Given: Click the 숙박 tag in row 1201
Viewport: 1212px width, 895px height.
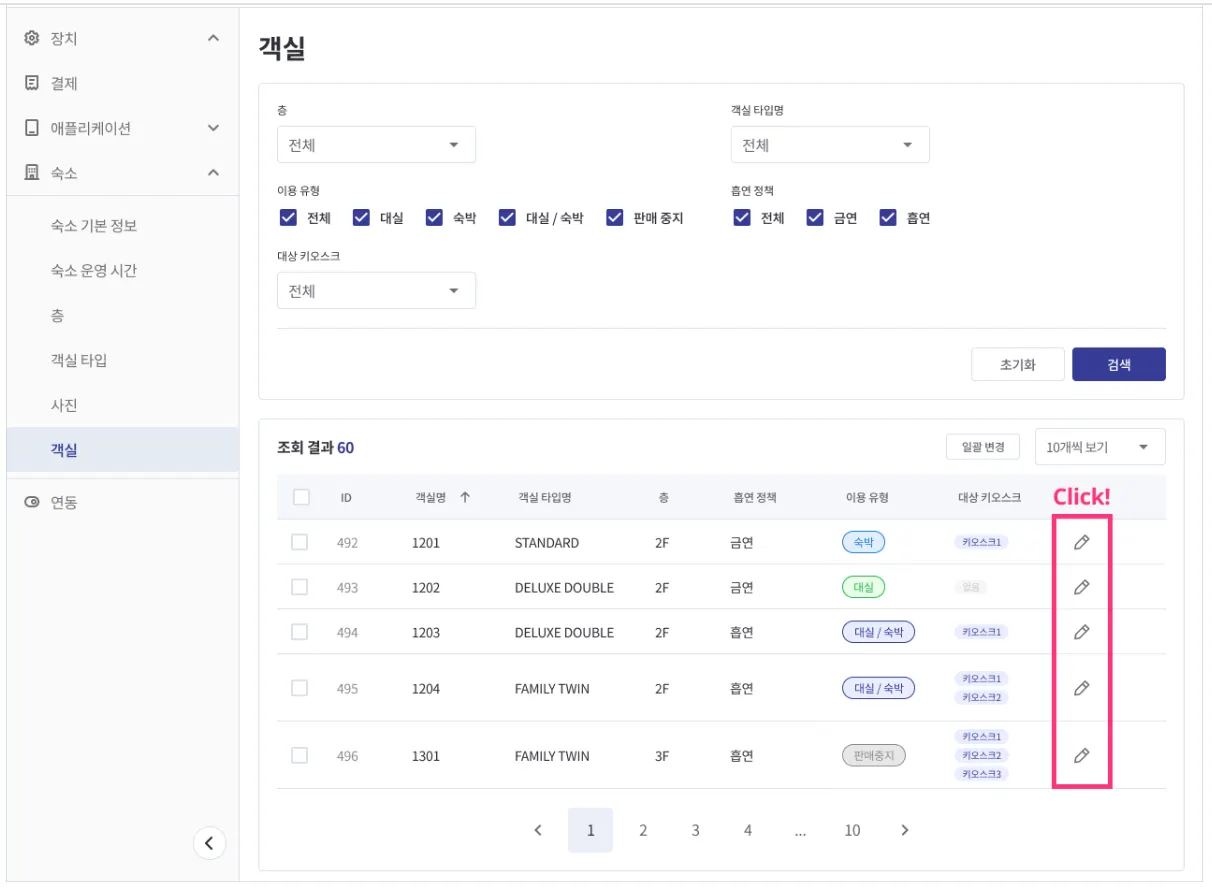Looking at the screenshot, I should [863, 542].
